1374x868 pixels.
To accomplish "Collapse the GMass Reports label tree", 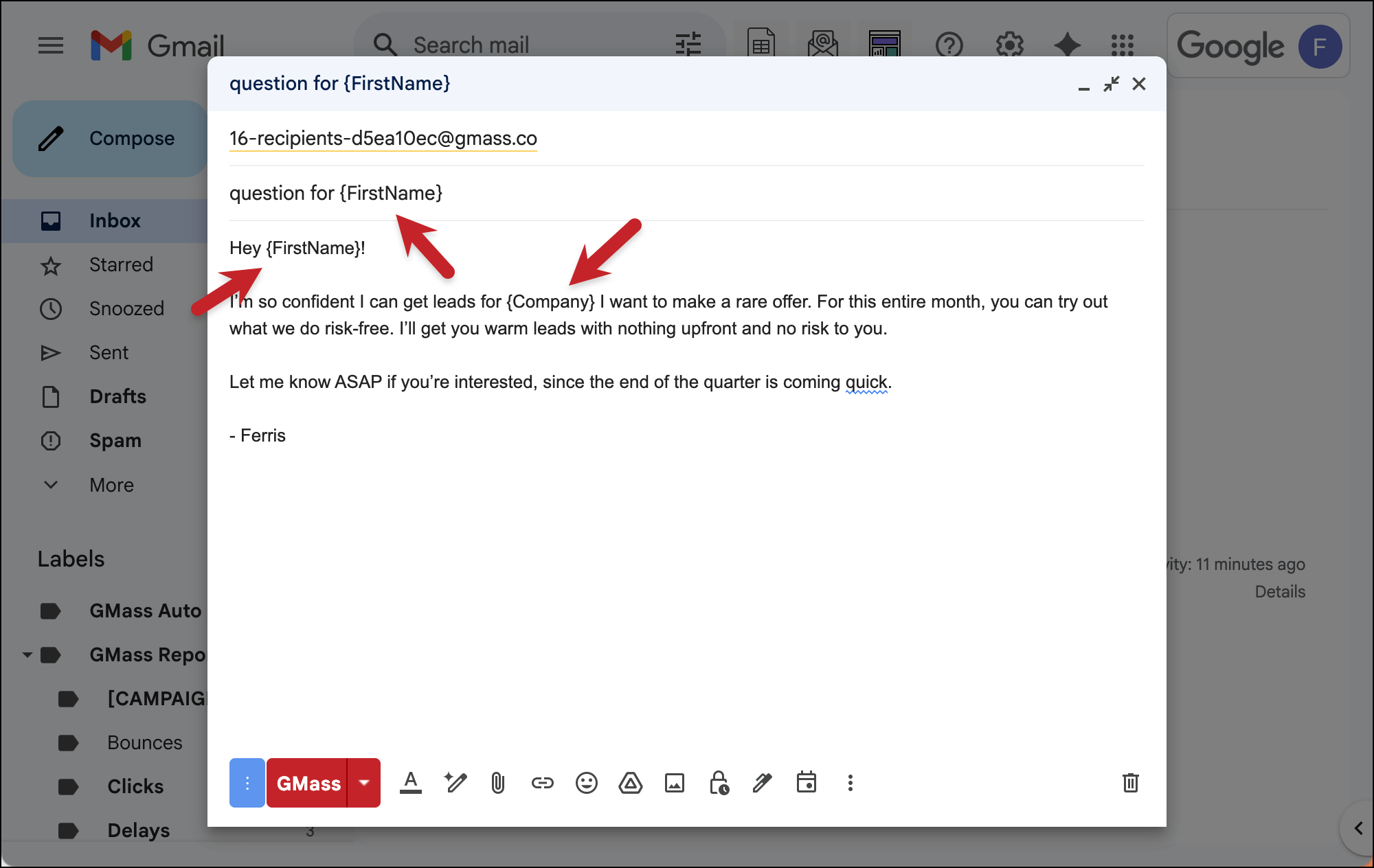I will [27, 654].
